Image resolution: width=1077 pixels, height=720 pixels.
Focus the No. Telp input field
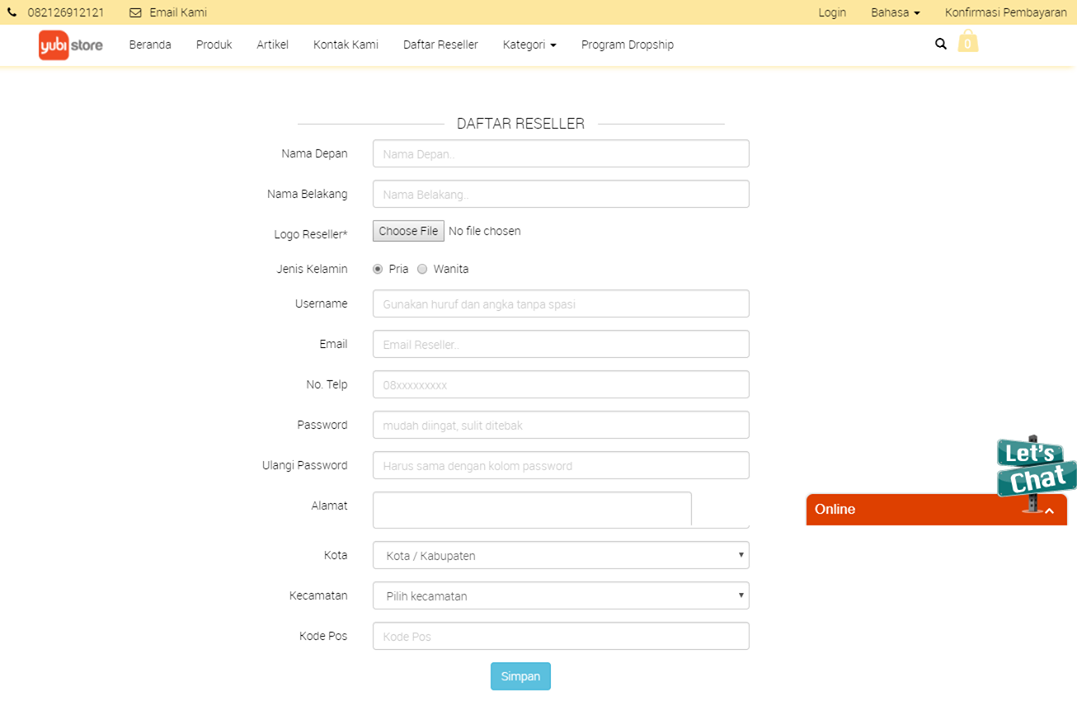pos(560,385)
